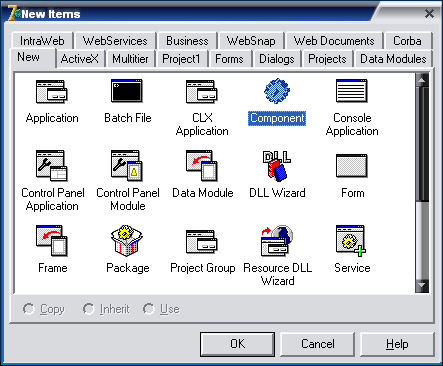Image resolution: width=443 pixels, height=366 pixels.
Task: Click the Cancel button
Action: [x=318, y=344]
